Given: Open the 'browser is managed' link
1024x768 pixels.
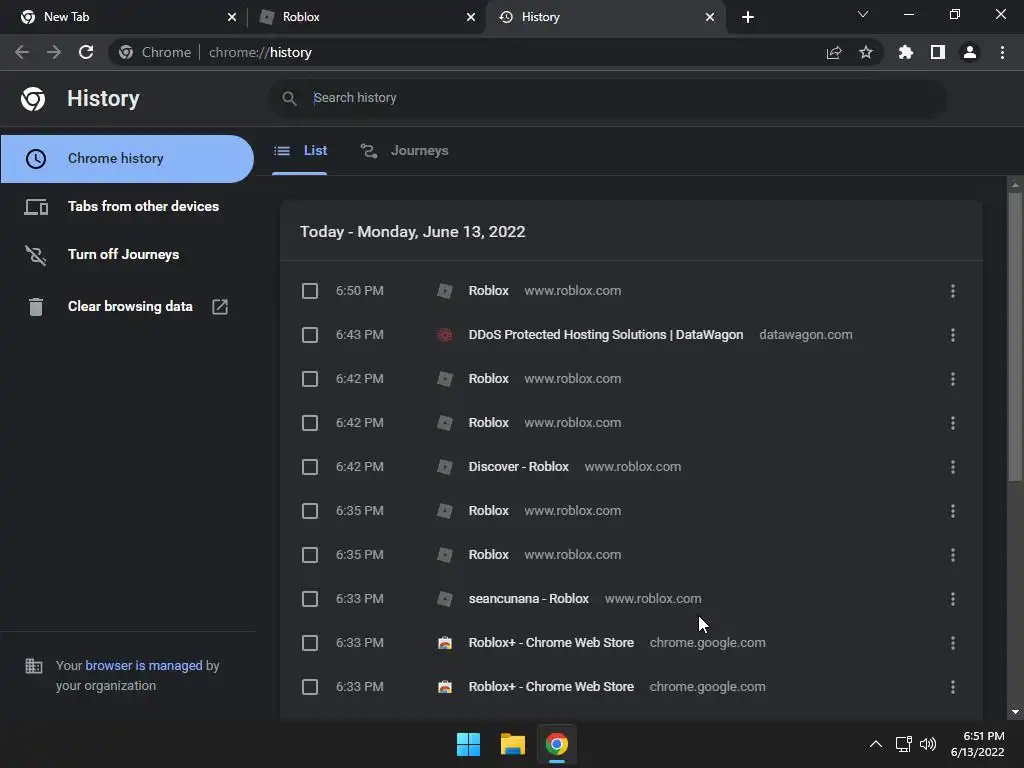Looking at the screenshot, I should (x=144, y=665).
